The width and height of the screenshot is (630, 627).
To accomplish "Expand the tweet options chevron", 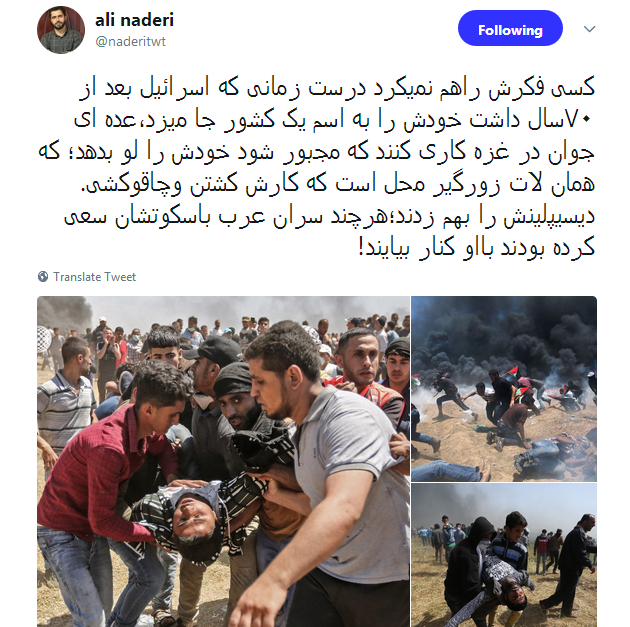I will [x=589, y=29].
